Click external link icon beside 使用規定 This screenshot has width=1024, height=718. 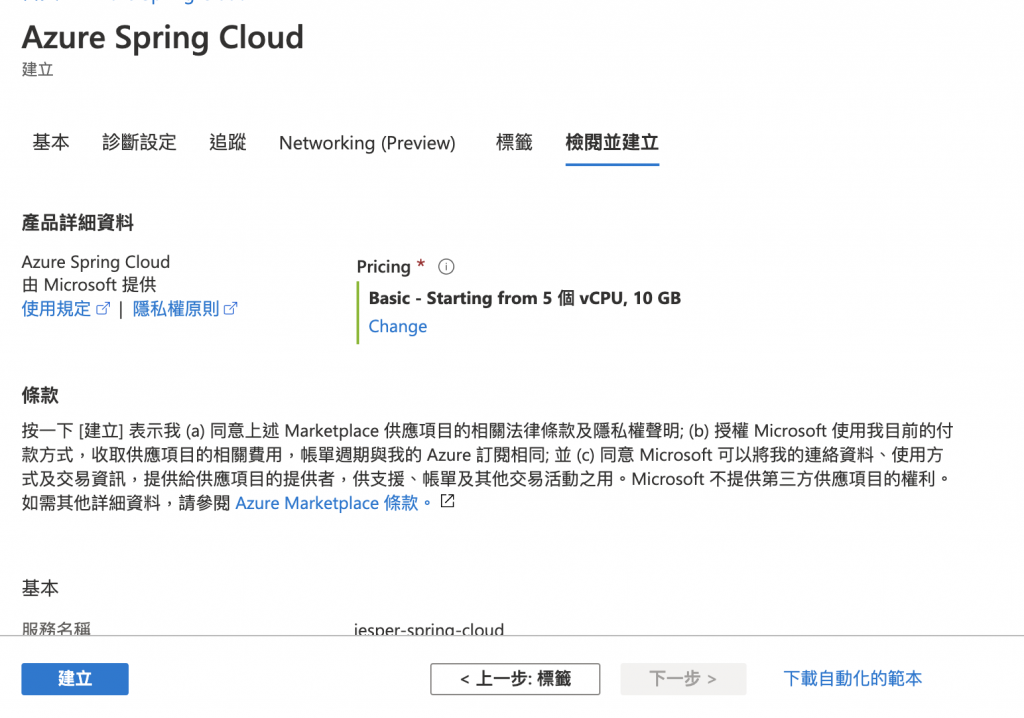102,309
